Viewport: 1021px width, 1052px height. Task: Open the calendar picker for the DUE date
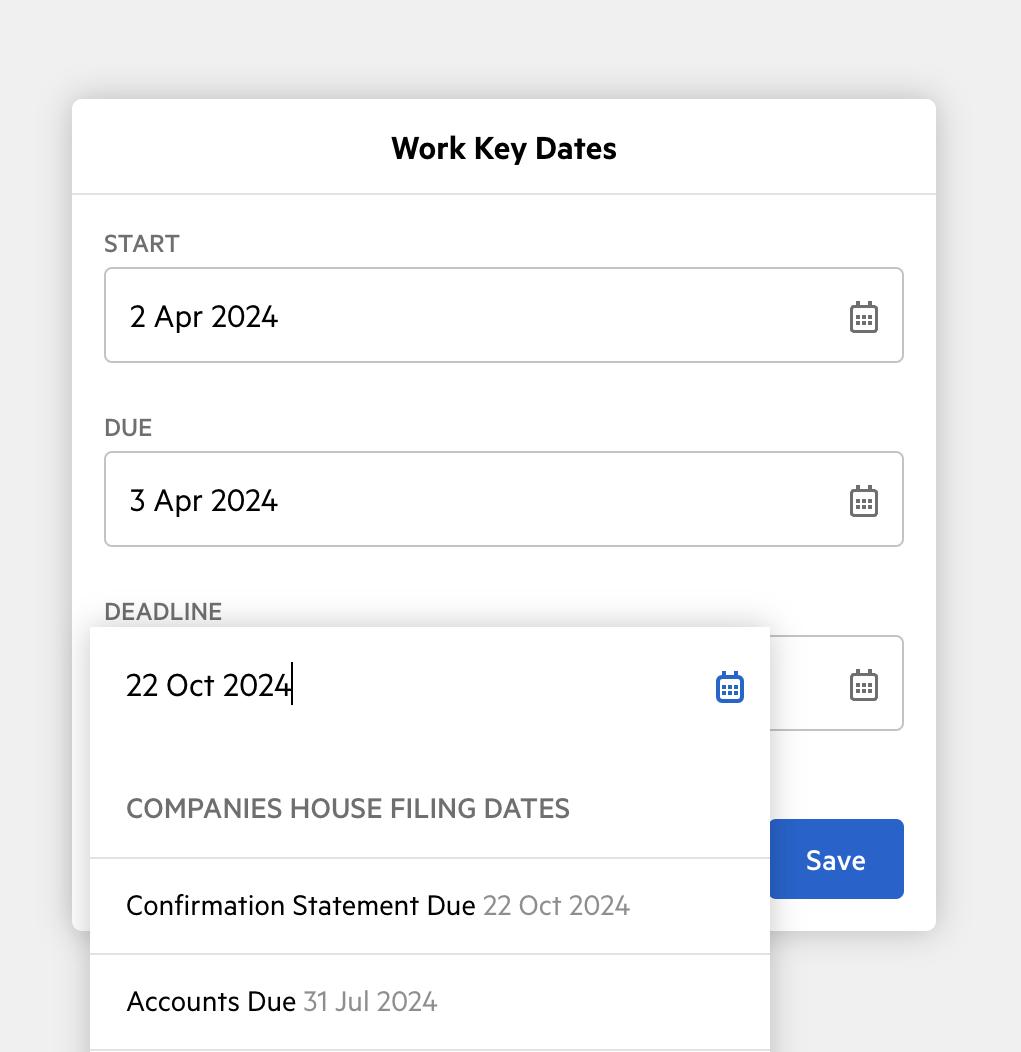point(863,500)
